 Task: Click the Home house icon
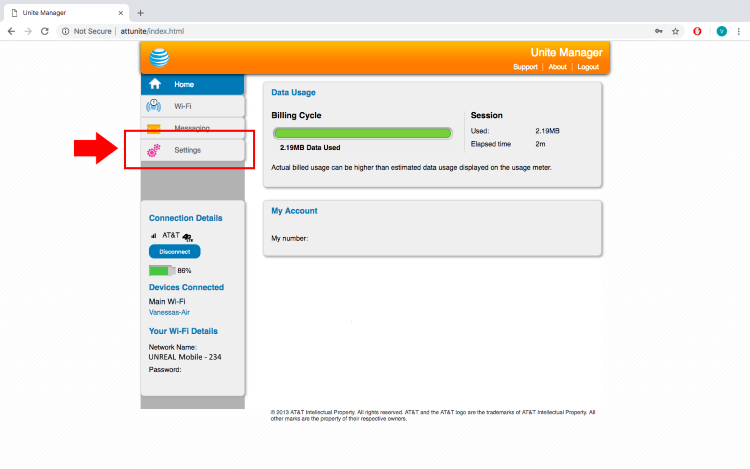click(154, 84)
